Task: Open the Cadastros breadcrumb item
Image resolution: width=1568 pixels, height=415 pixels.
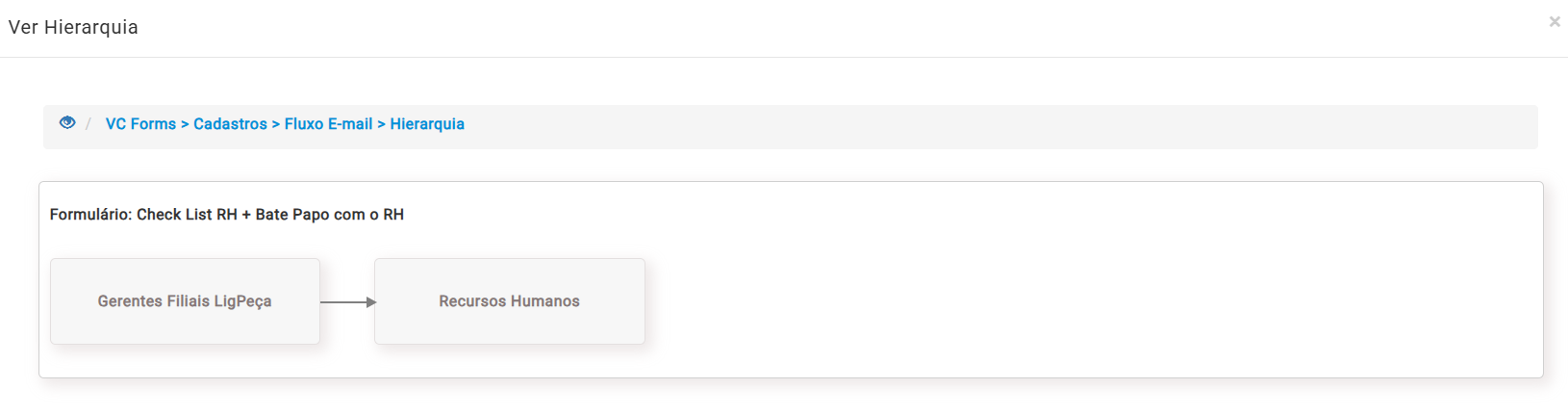Action: pyautogui.click(x=230, y=124)
